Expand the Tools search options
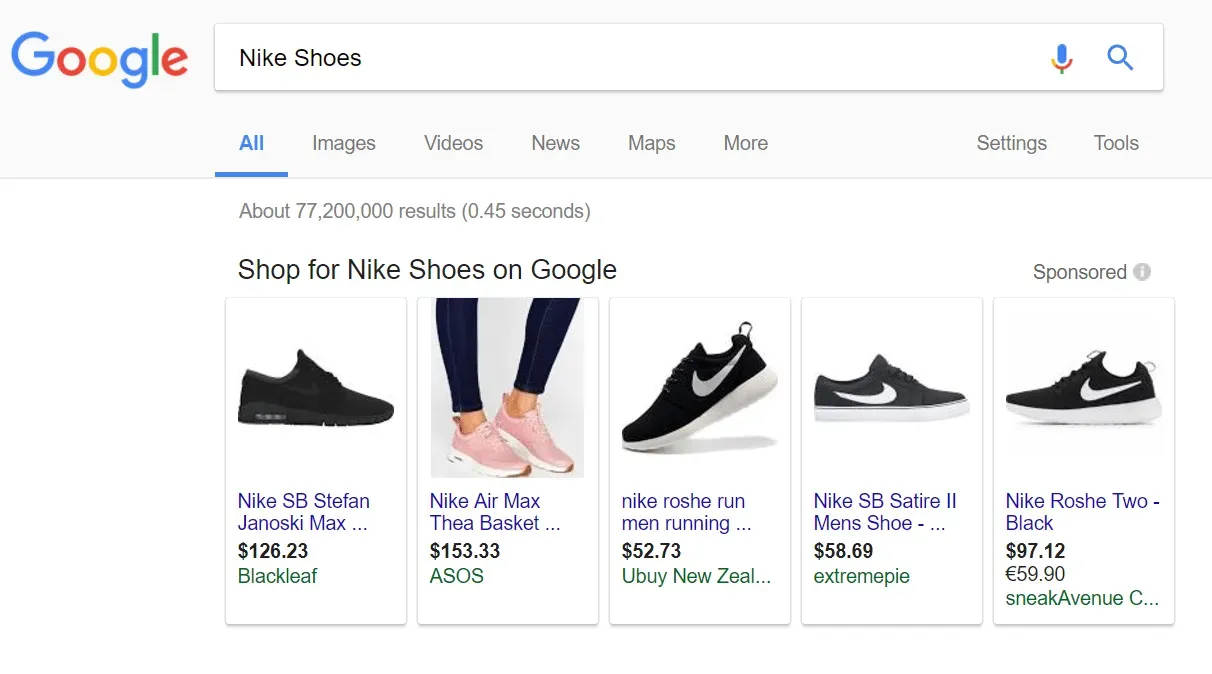The width and height of the screenshot is (1212, 674). click(1116, 143)
